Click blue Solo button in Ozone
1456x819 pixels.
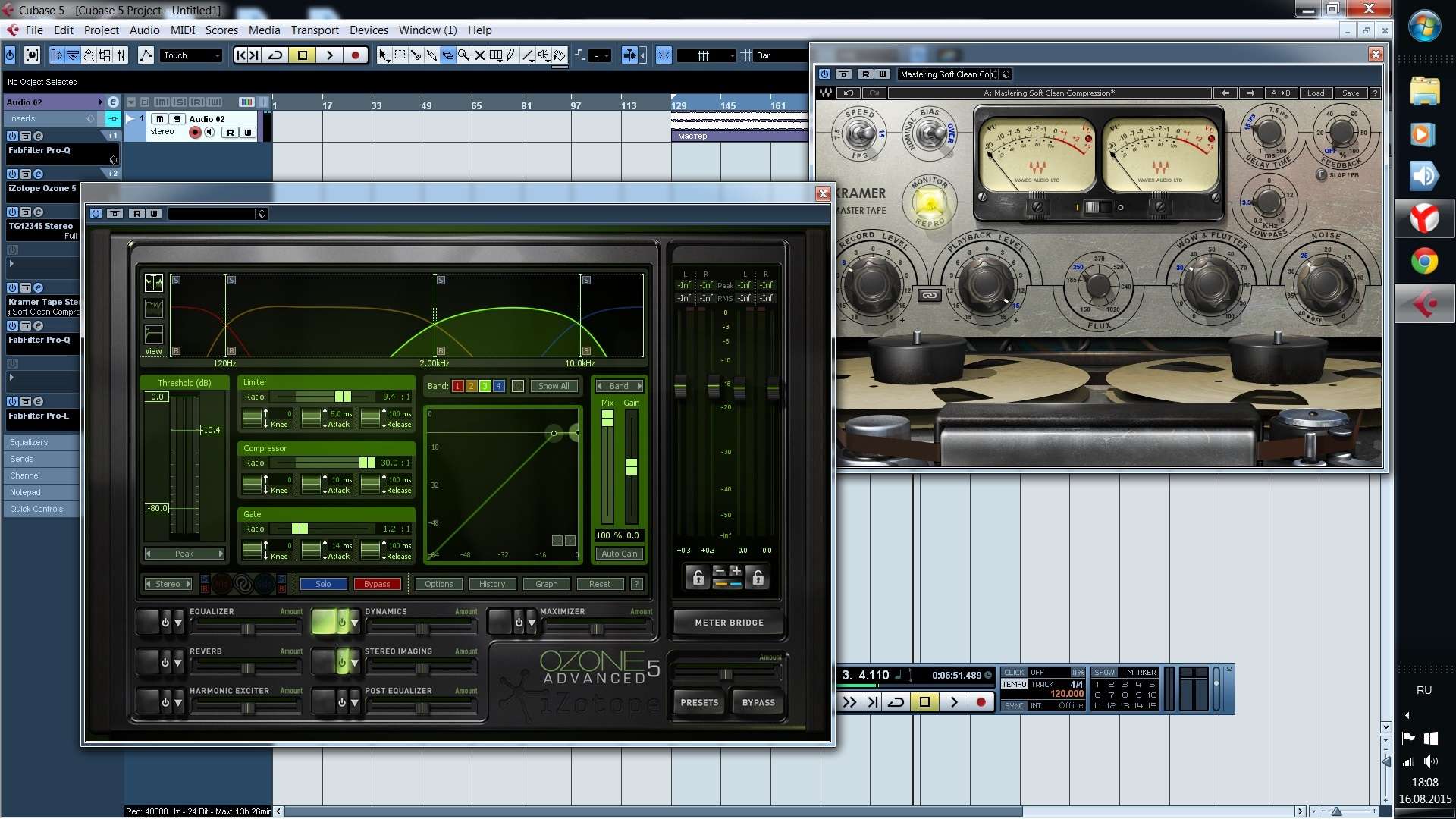[x=323, y=584]
